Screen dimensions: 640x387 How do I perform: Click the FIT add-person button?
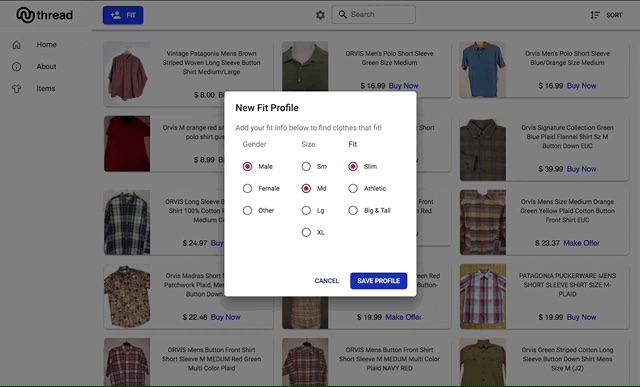(123, 15)
